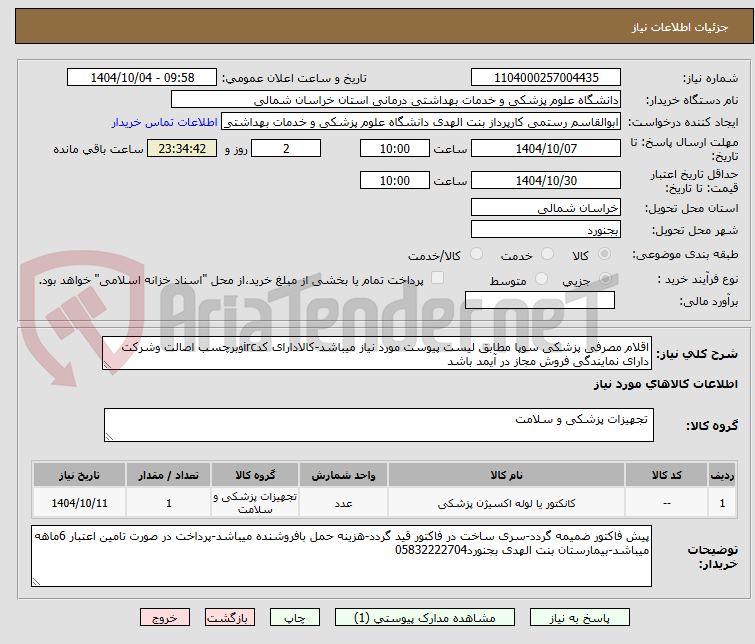Click the remaining days field showing 2
This screenshot has height=644, width=755.
286,148
